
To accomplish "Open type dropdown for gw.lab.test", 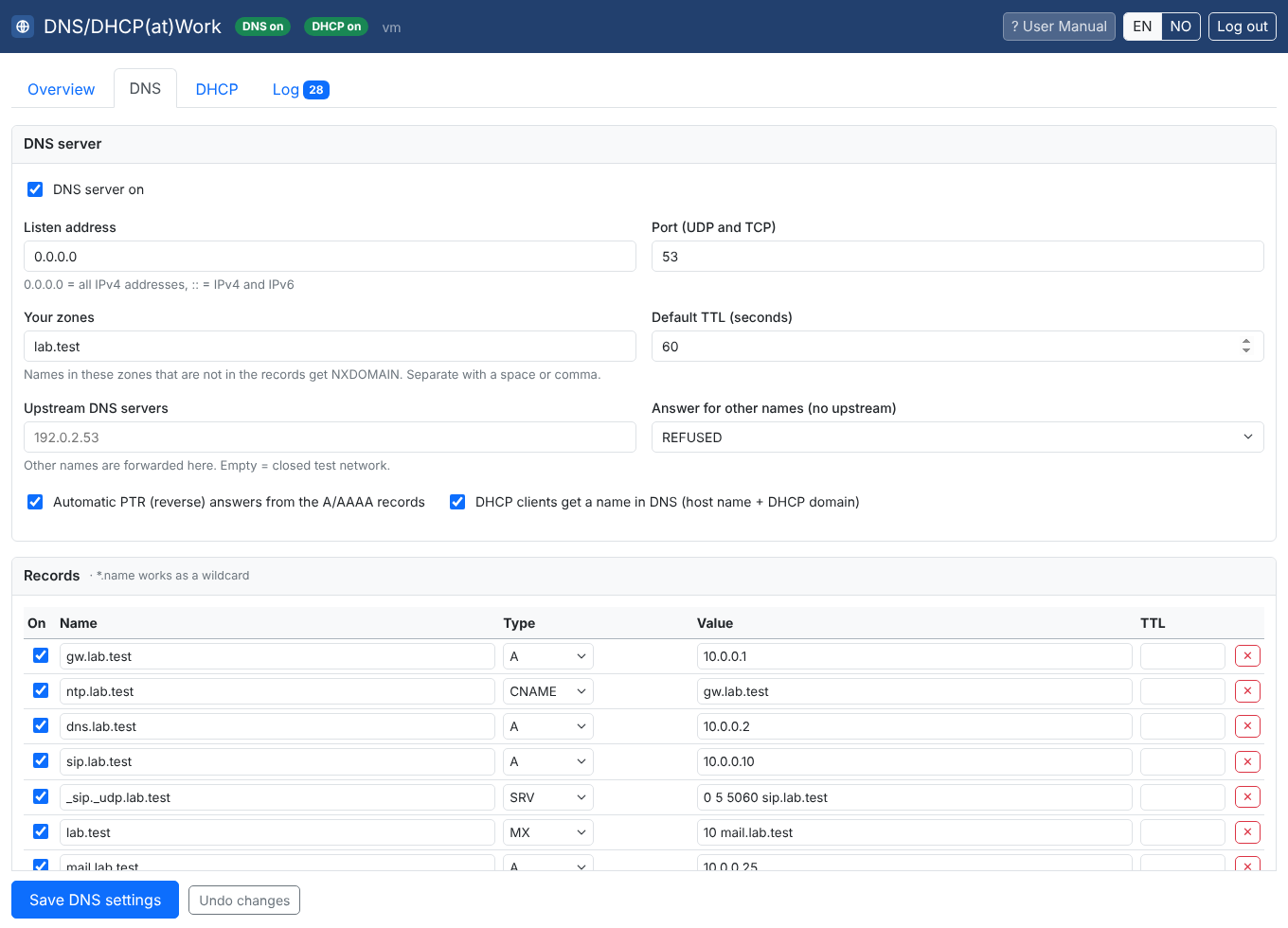I will (548, 656).
